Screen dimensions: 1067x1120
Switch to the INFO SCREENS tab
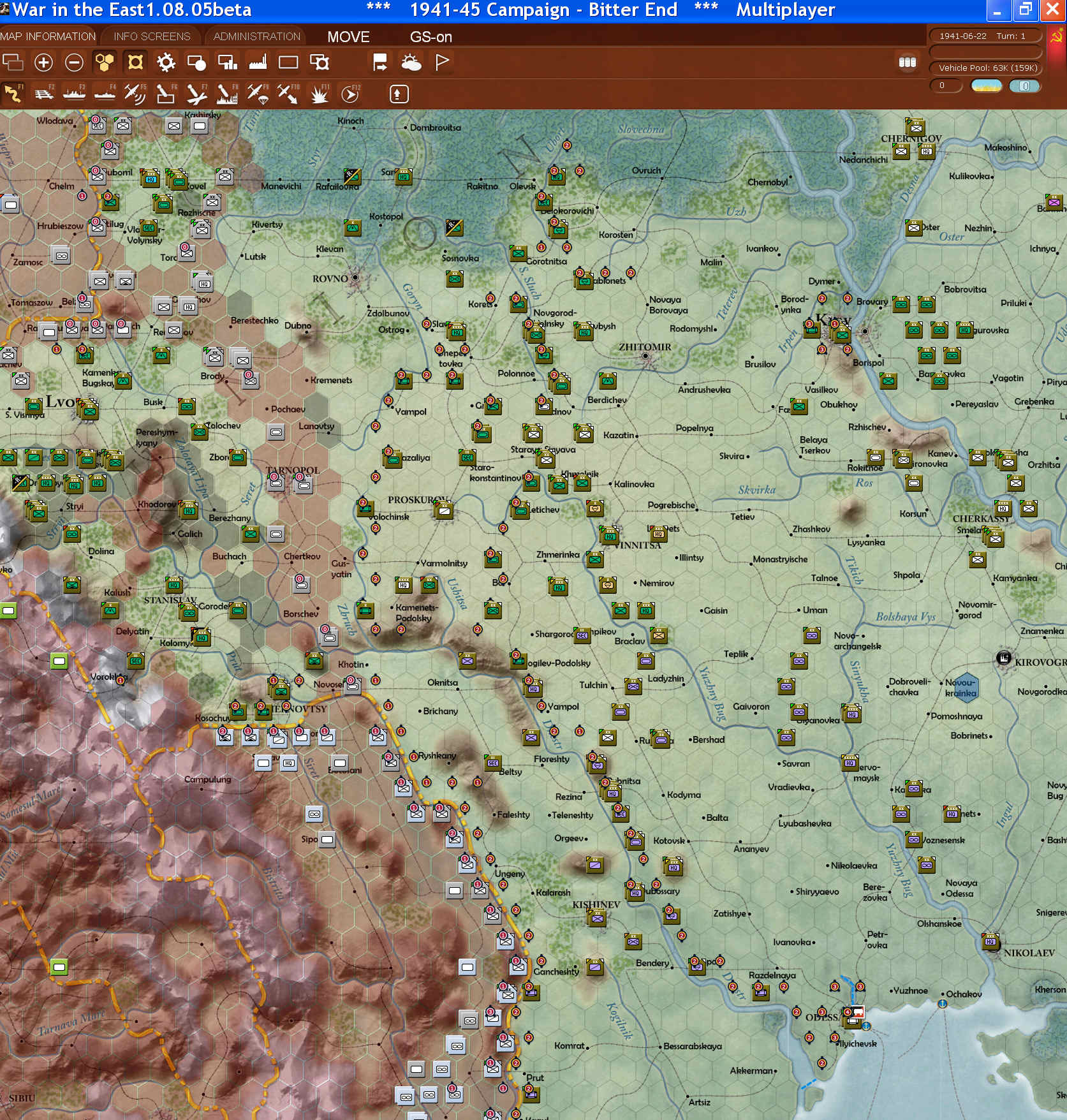(152, 36)
